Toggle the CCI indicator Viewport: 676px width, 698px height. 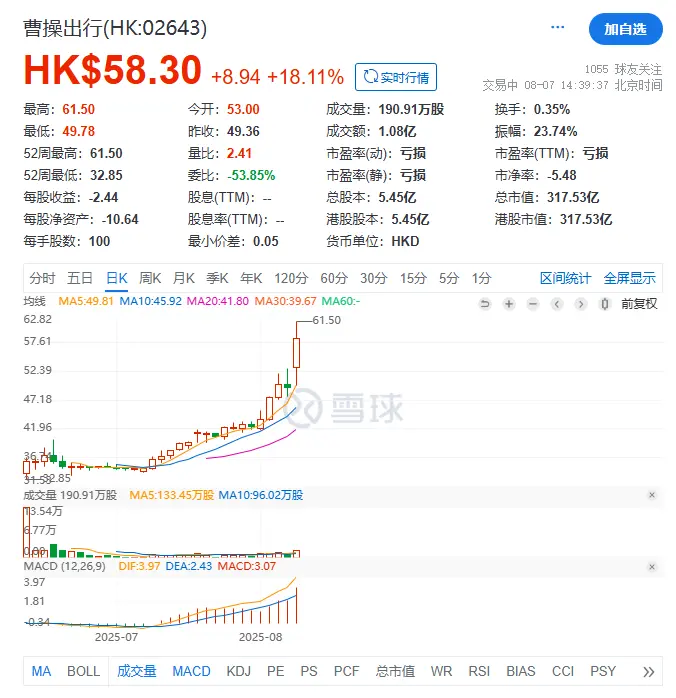tap(563, 671)
